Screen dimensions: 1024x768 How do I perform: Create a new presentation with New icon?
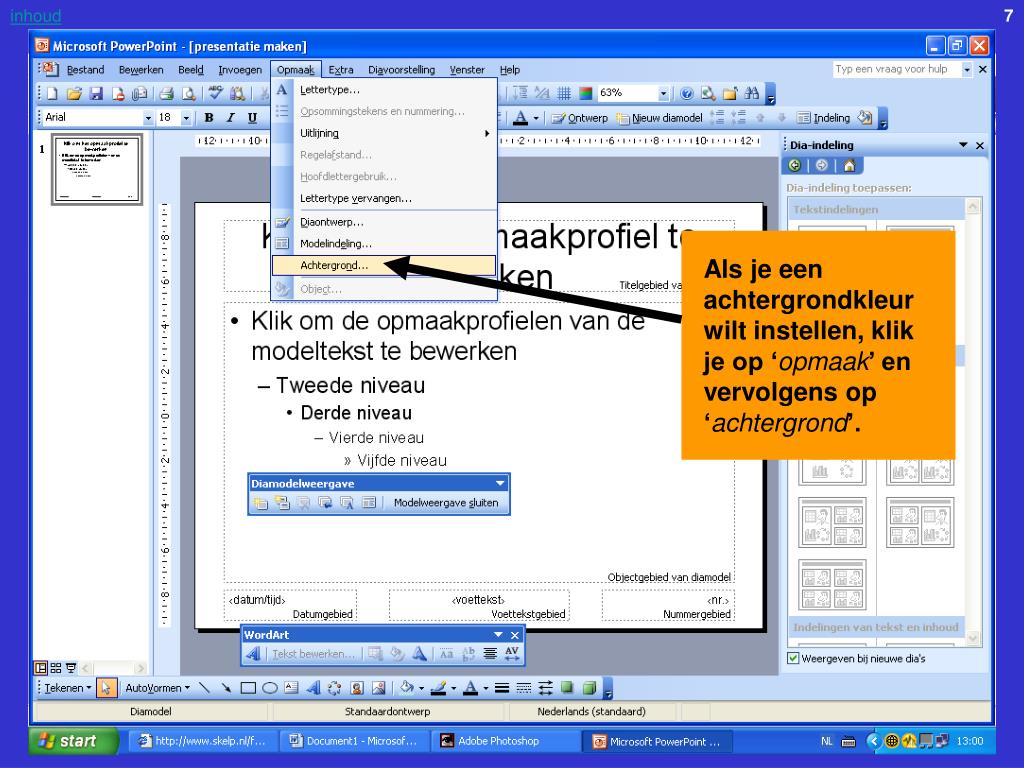tap(52, 94)
